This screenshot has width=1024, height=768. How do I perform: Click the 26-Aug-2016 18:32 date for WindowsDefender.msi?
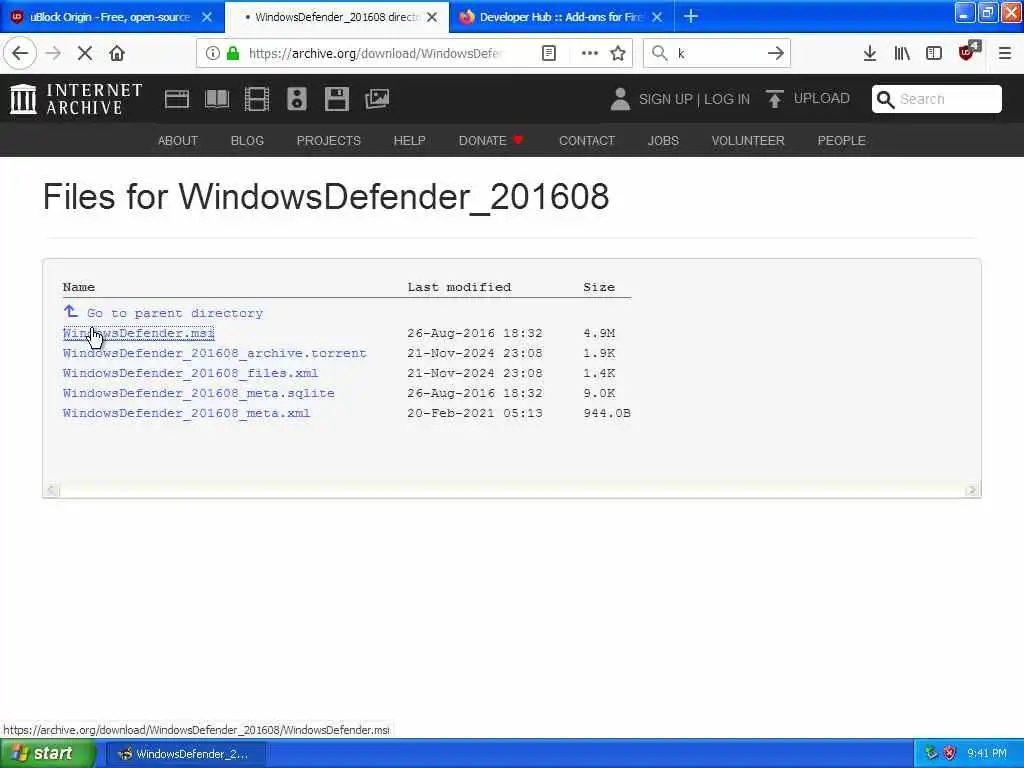click(475, 334)
